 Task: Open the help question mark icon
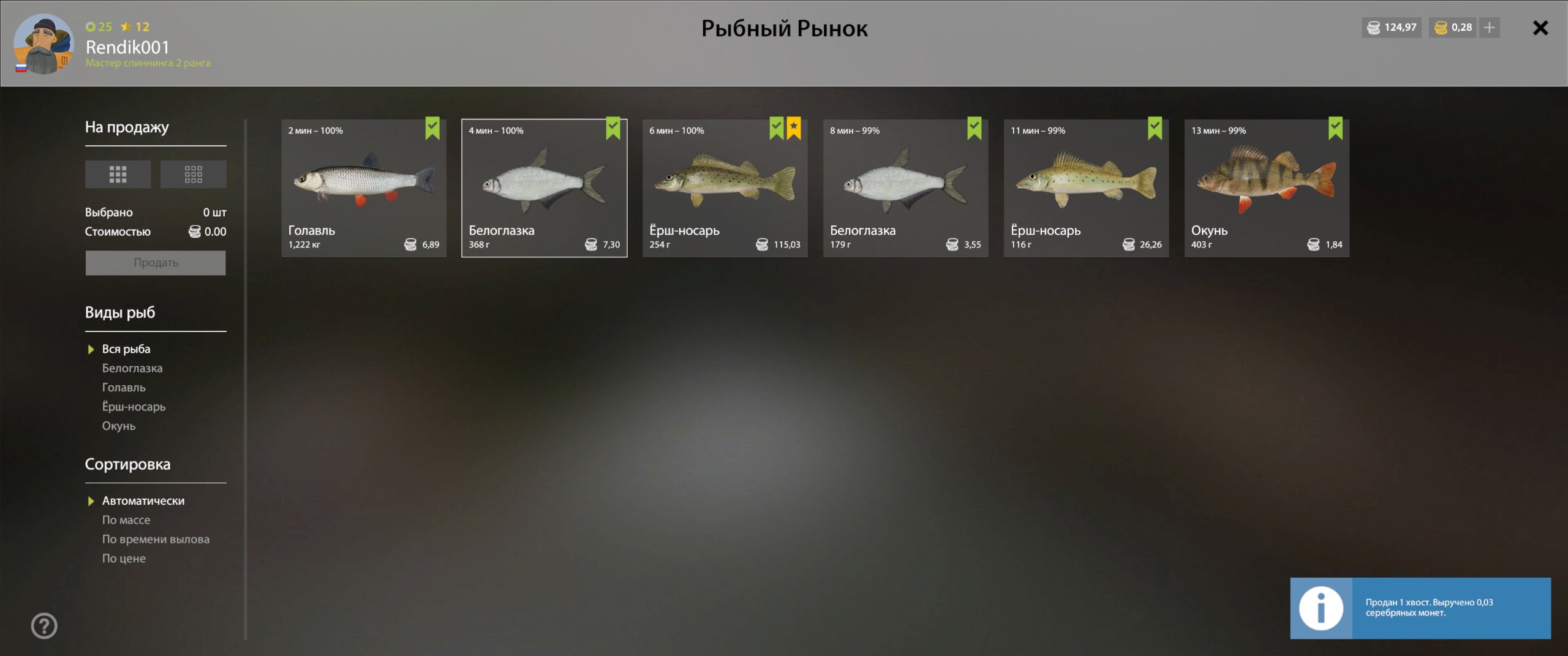(44, 625)
